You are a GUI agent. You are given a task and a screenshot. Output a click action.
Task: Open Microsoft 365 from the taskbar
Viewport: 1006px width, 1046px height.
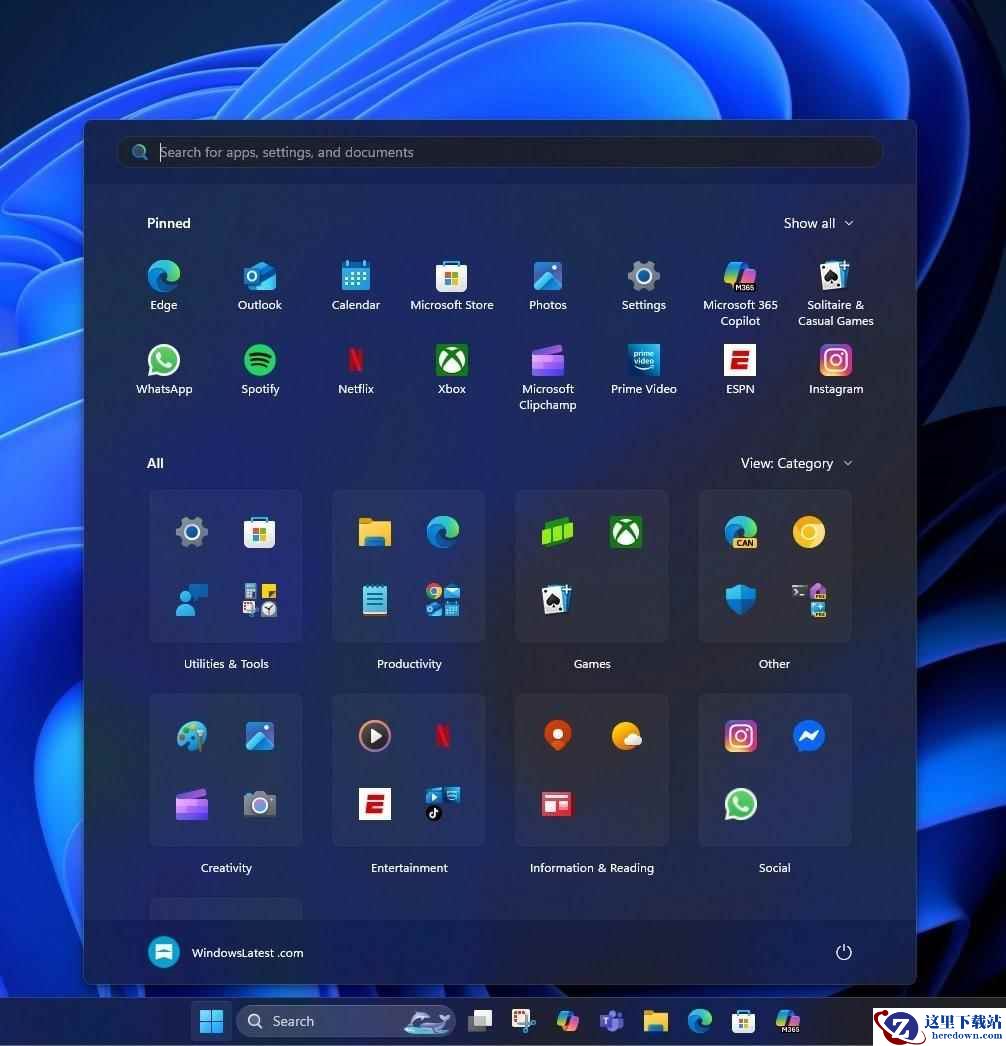[x=787, y=1021]
